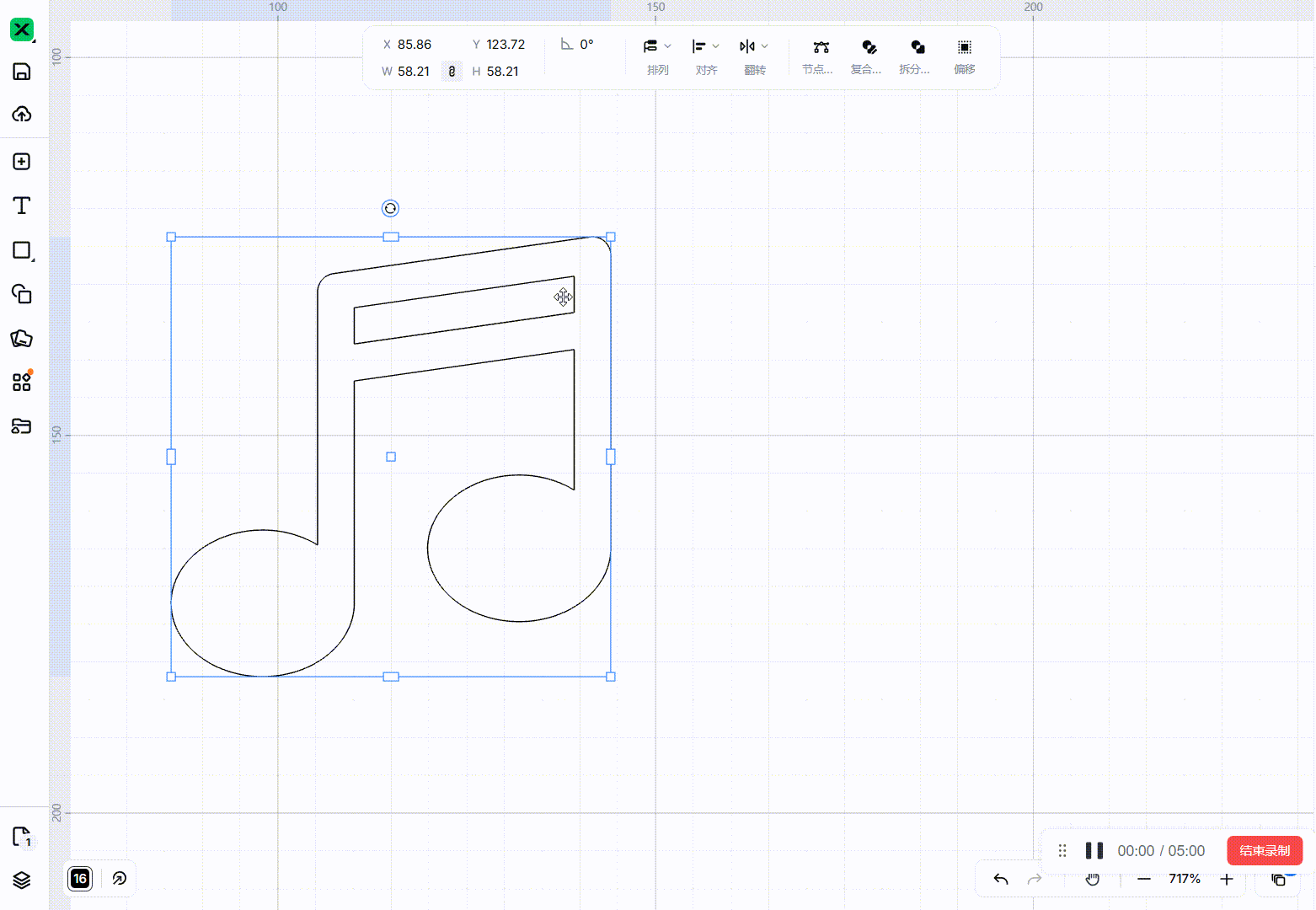Toggle the aspect ratio lock
1316x910 pixels.
coord(452,72)
